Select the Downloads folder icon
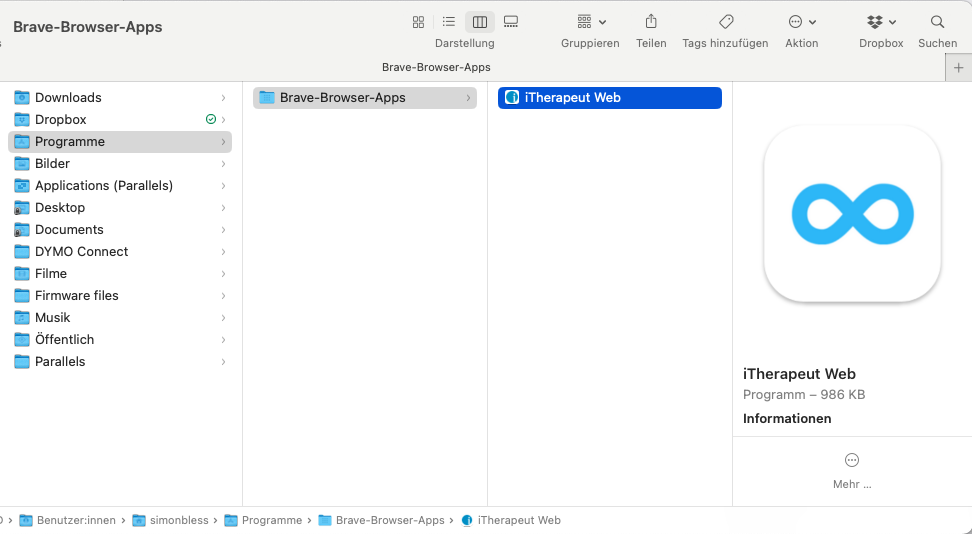The height and width of the screenshot is (534, 972). tap(22, 98)
